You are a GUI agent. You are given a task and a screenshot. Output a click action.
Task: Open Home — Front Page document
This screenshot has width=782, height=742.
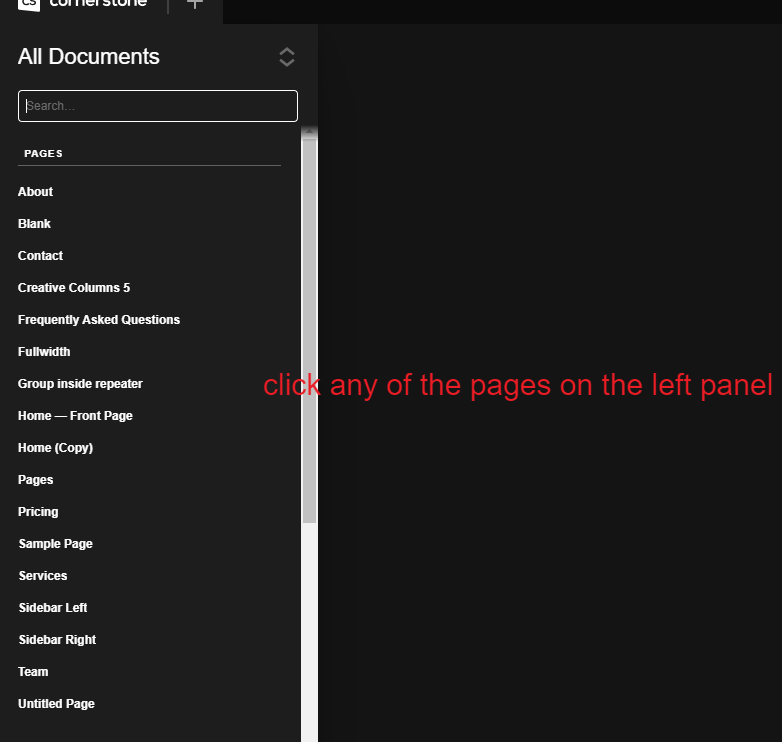click(75, 416)
